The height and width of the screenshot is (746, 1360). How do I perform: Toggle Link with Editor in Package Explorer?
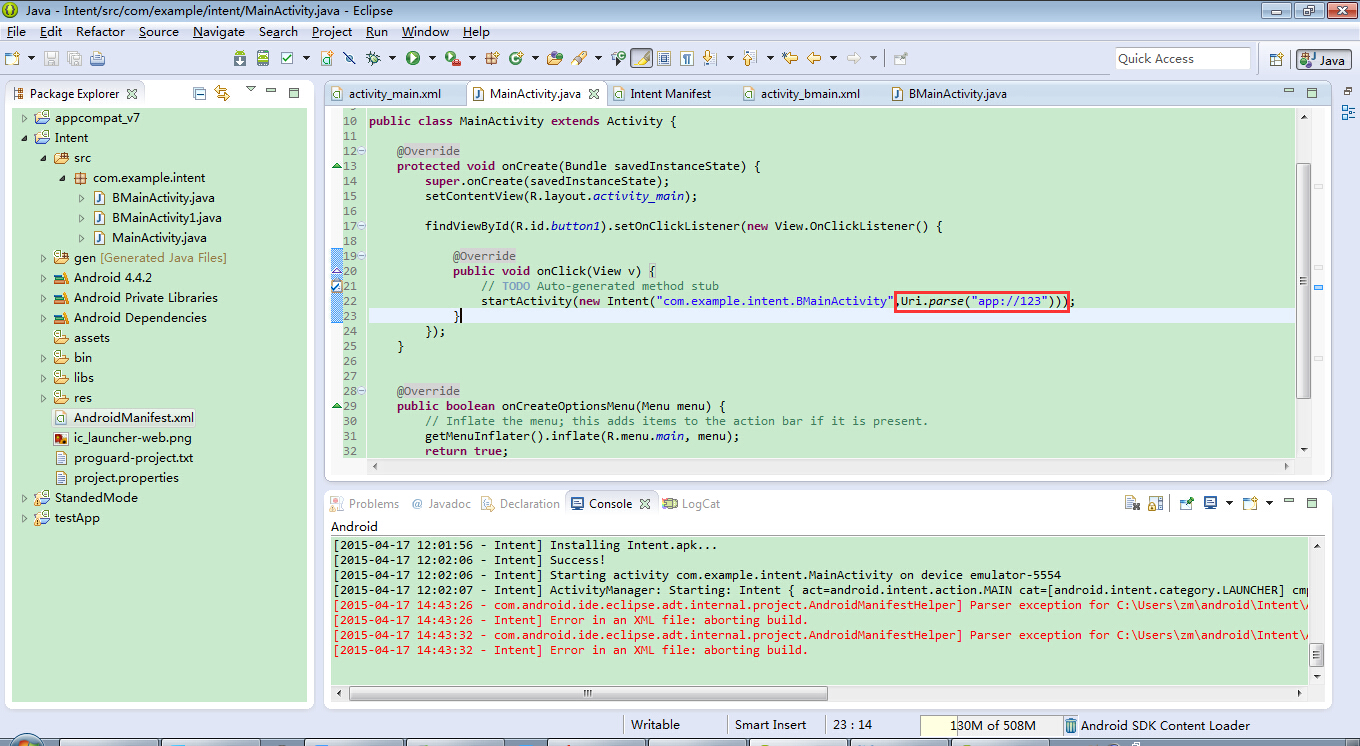coord(222,93)
